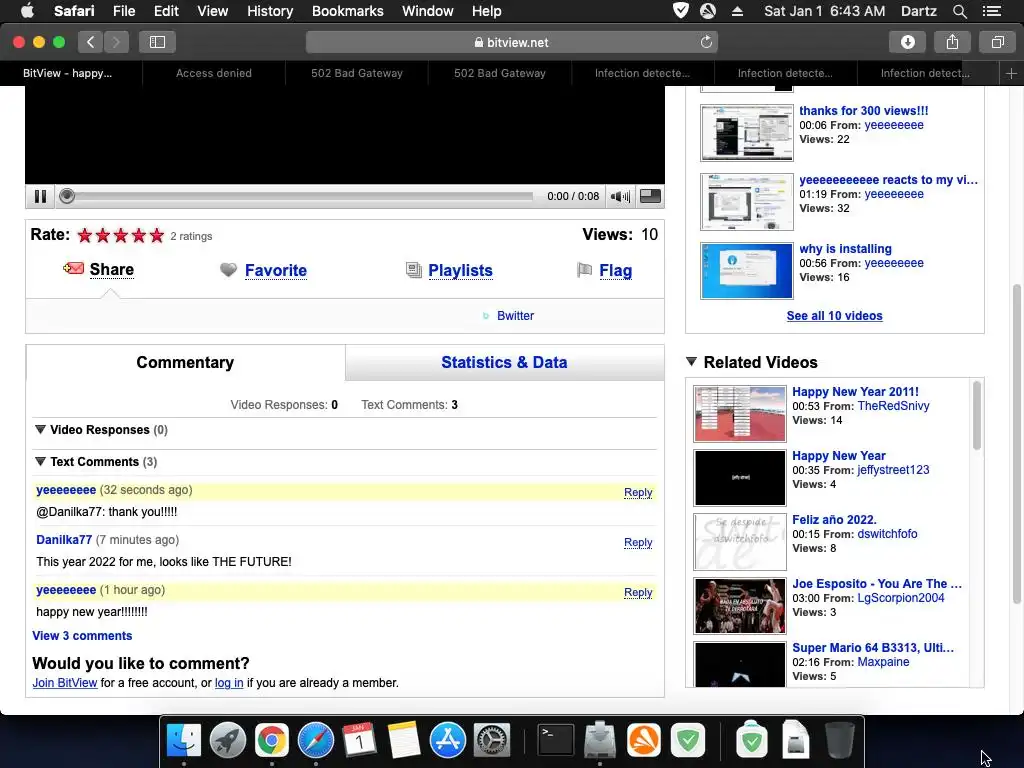Open why is installing video thumbnail
Image resolution: width=1024 pixels, height=768 pixels.
click(x=746, y=270)
